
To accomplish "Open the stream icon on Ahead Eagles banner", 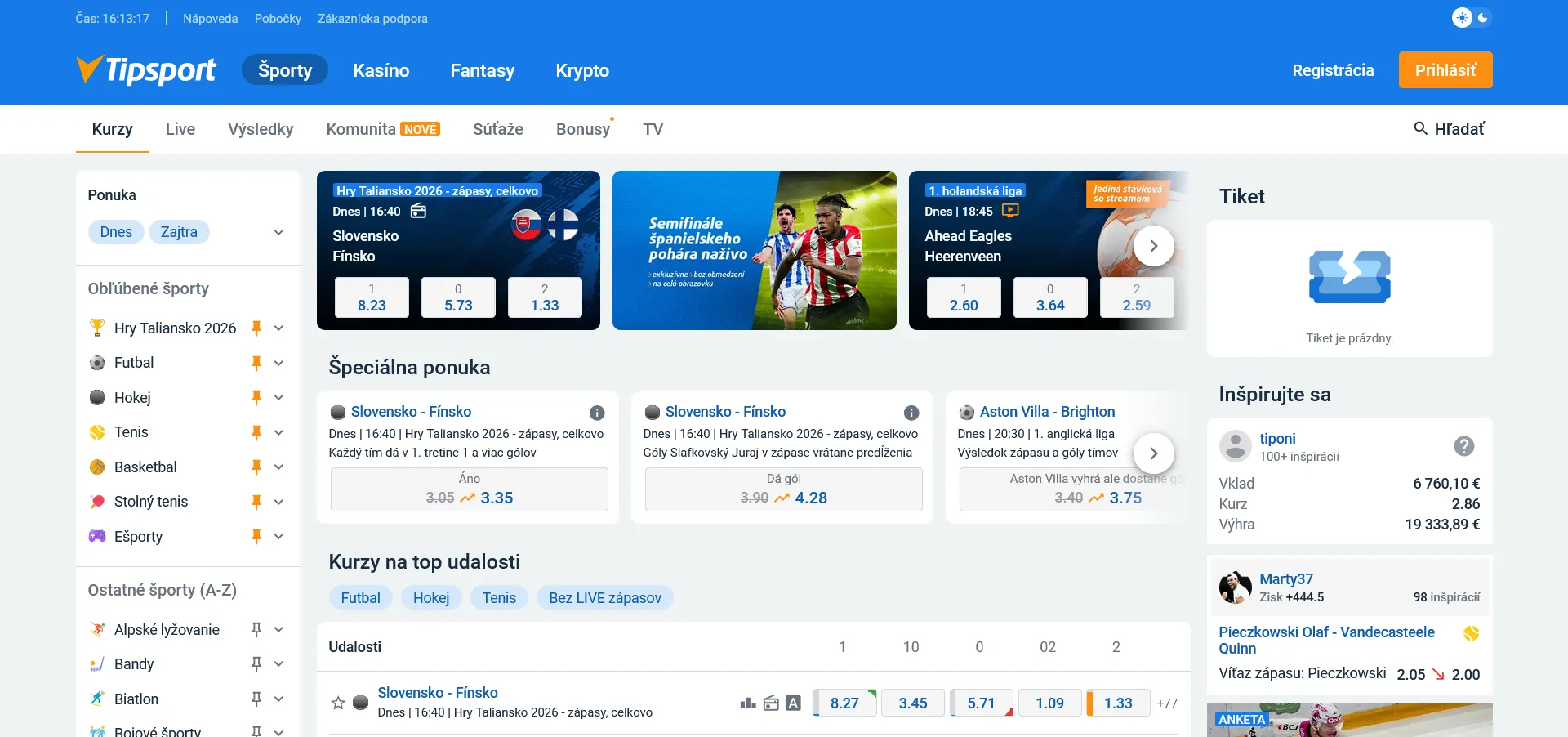I will pyautogui.click(x=1010, y=211).
